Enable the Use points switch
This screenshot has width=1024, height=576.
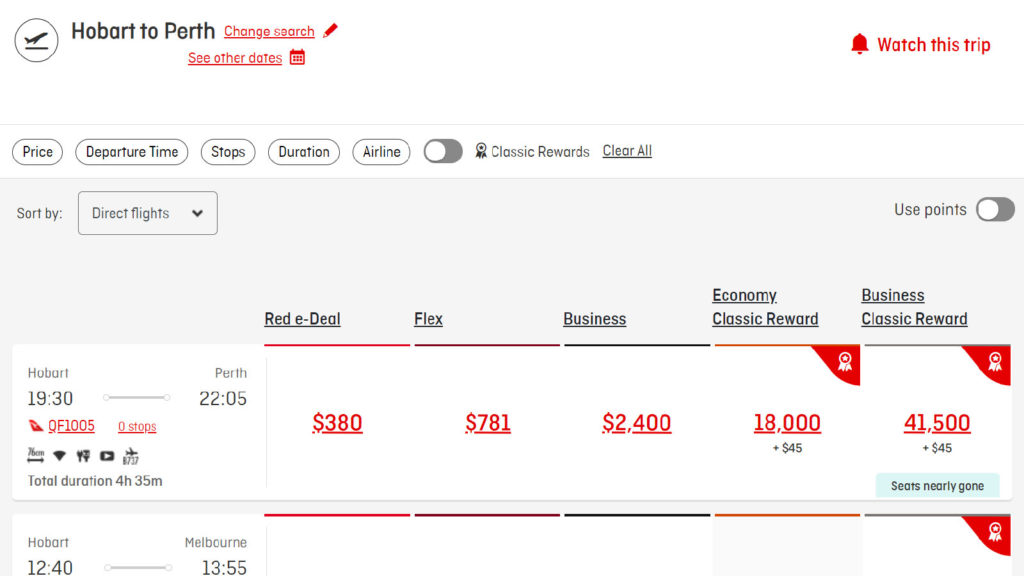coord(995,210)
